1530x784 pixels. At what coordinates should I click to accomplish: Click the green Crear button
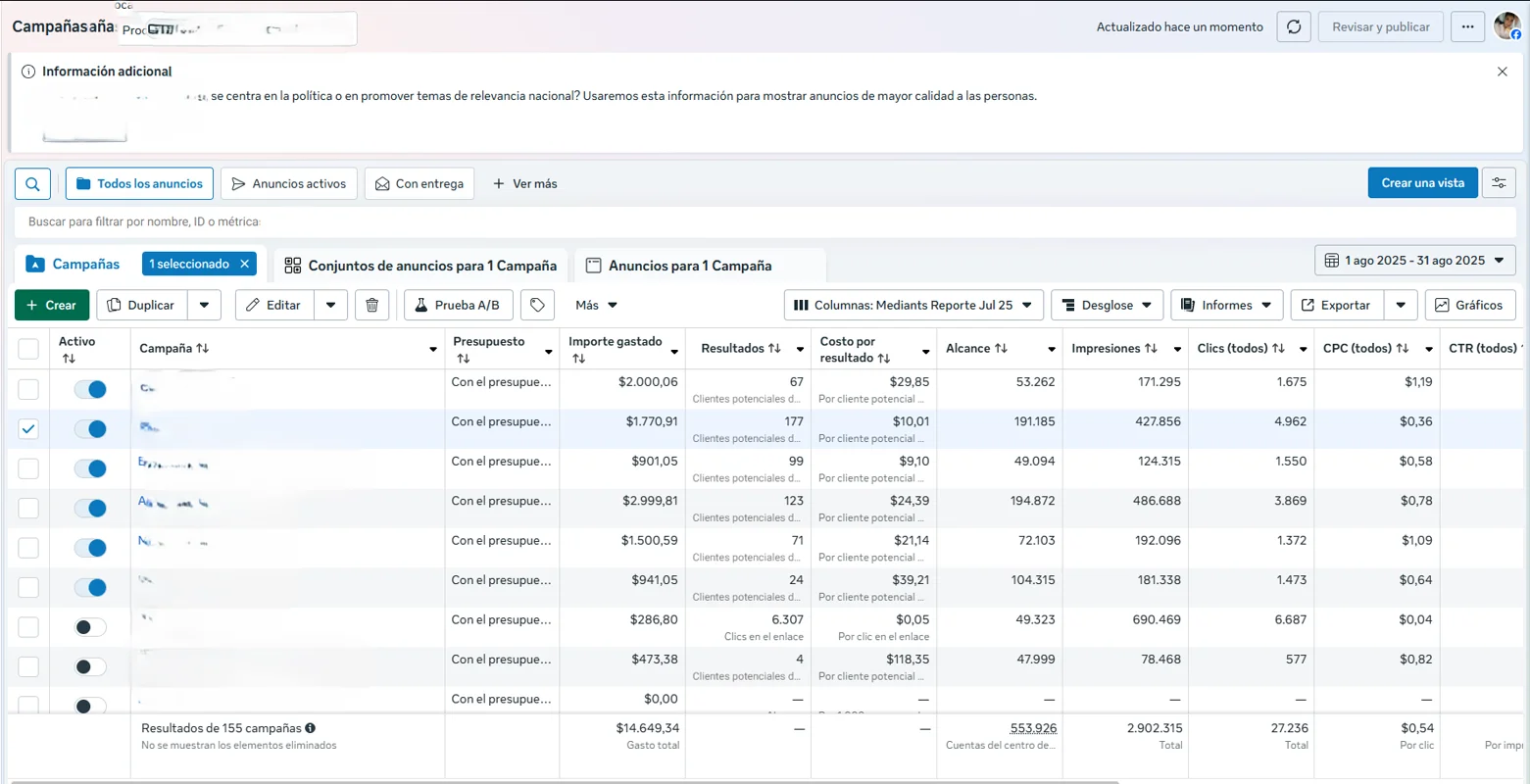point(52,305)
